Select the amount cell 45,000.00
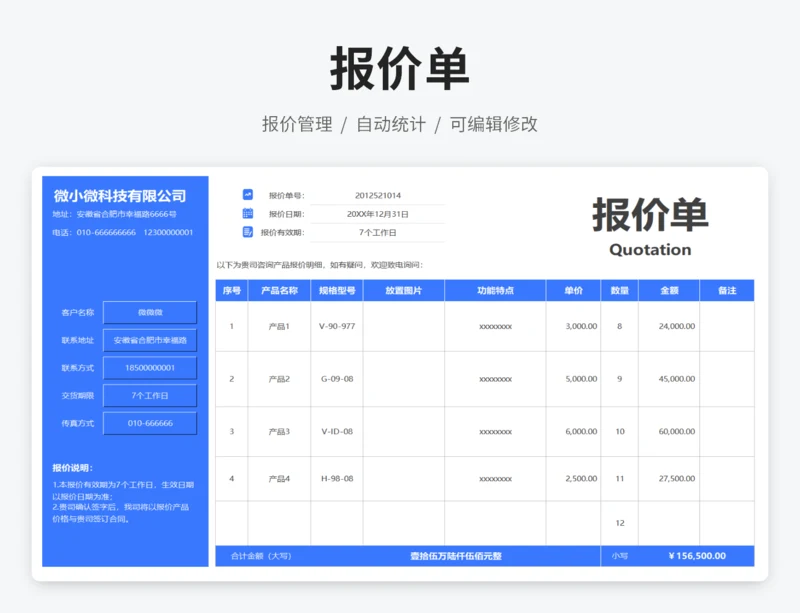800x613 pixels. [669, 379]
